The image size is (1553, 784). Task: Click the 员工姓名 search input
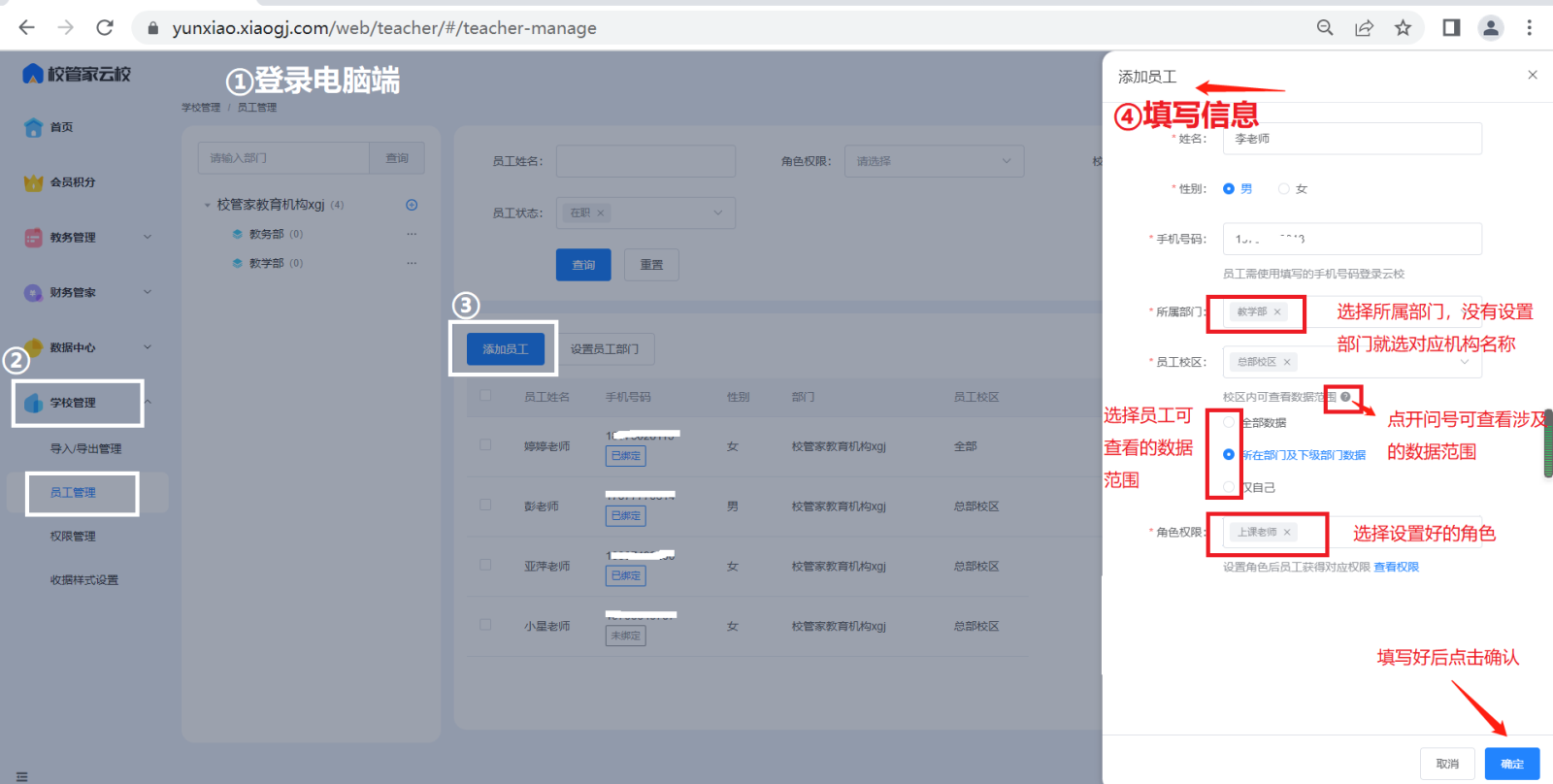(x=645, y=161)
